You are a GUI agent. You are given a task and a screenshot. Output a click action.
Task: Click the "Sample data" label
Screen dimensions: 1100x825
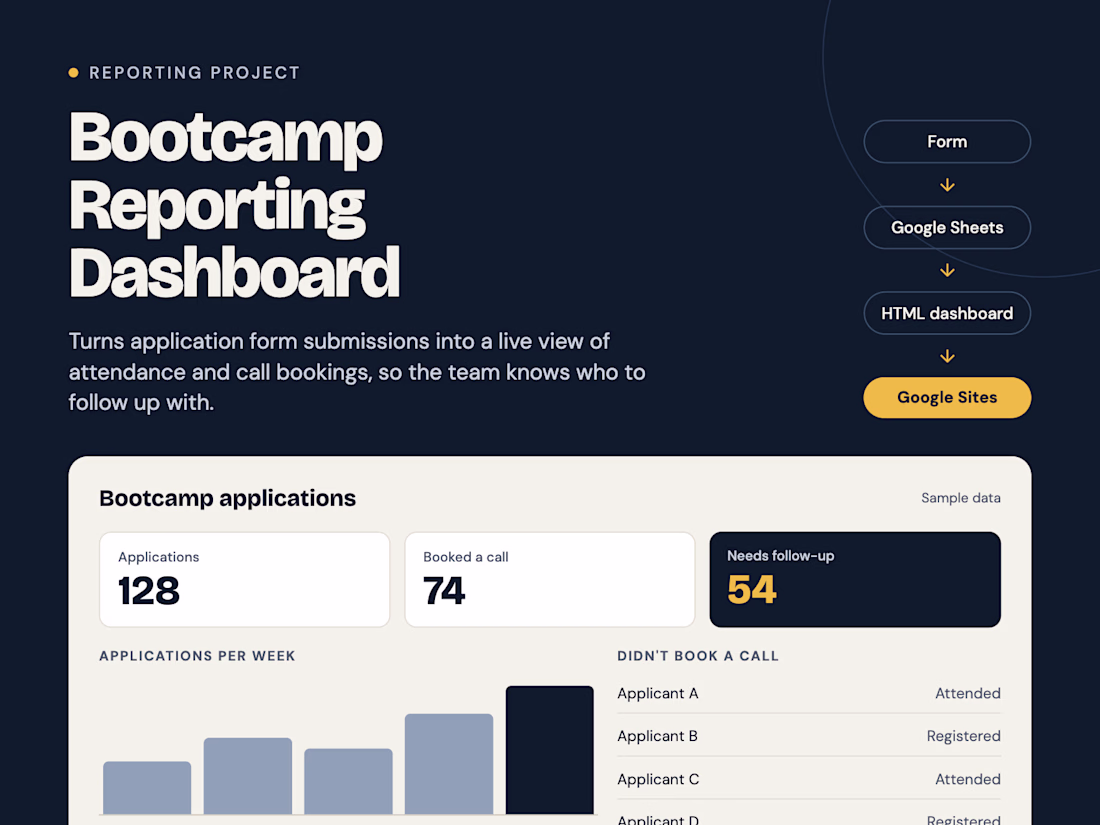(x=960, y=498)
